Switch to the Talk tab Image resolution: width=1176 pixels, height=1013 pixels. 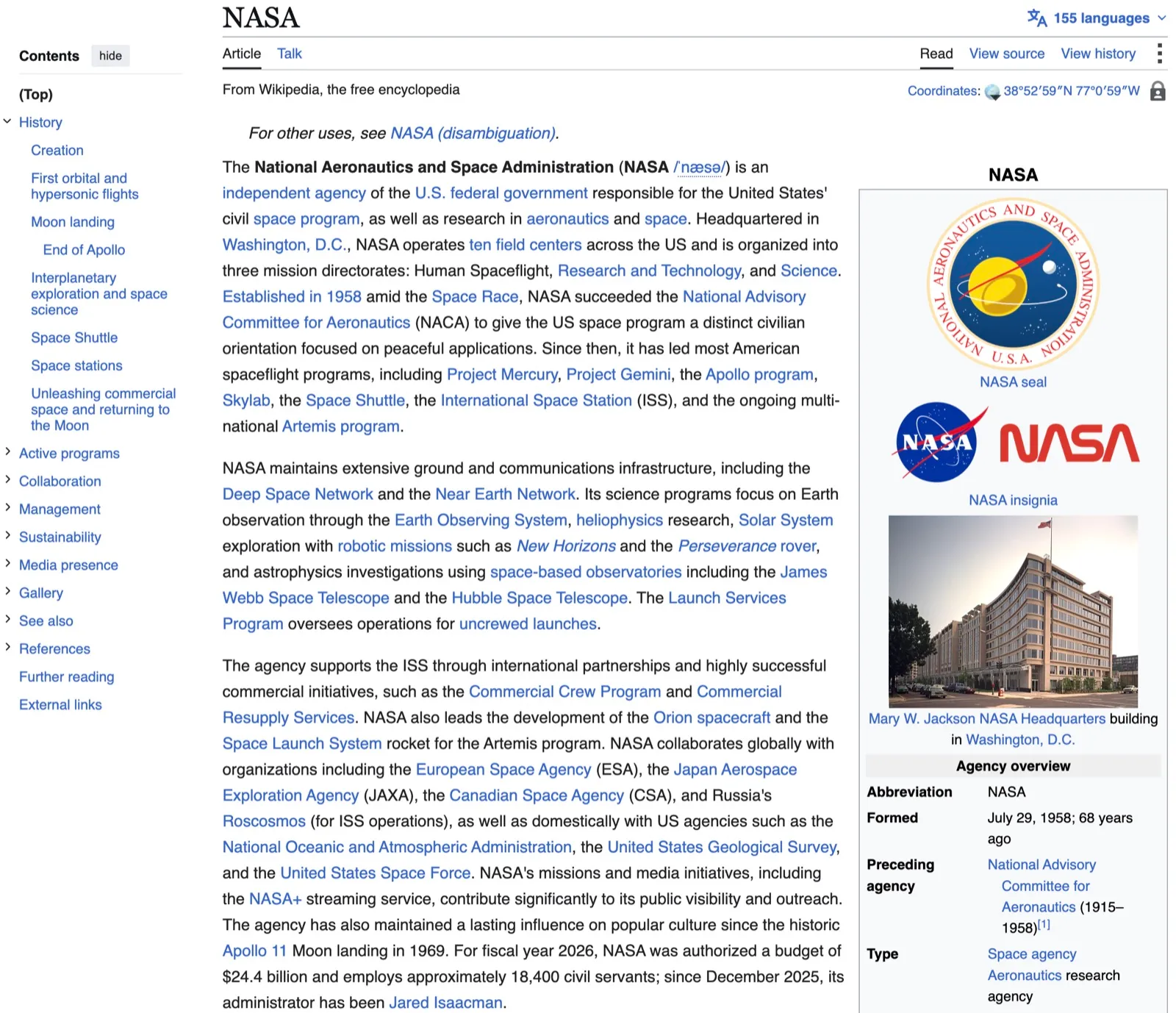pyautogui.click(x=290, y=54)
